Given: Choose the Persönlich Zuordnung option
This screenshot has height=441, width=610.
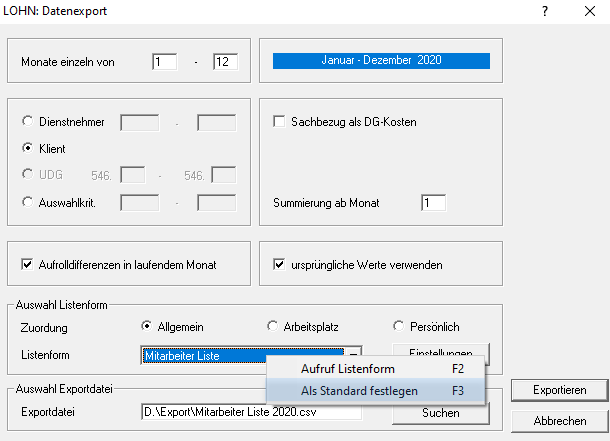Looking at the screenshot, I should point(399,326).
